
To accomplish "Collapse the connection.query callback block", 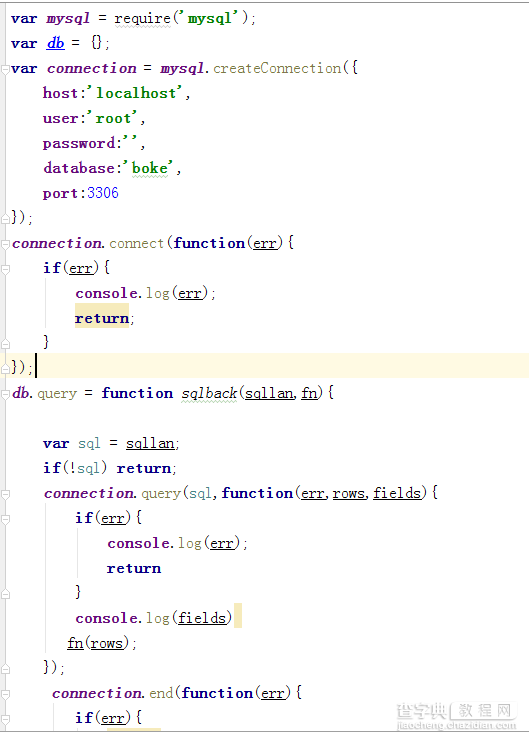I will click(x=5, y=494).
